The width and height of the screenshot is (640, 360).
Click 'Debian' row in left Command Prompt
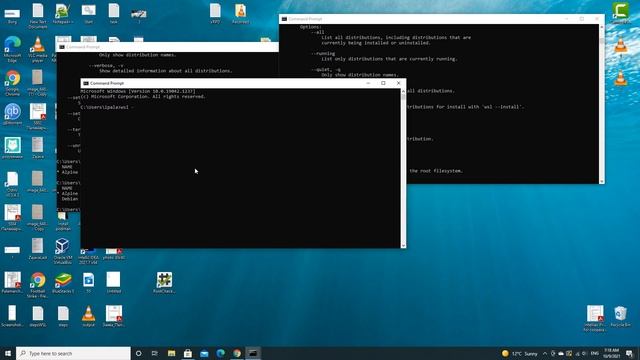pos(70,199)
